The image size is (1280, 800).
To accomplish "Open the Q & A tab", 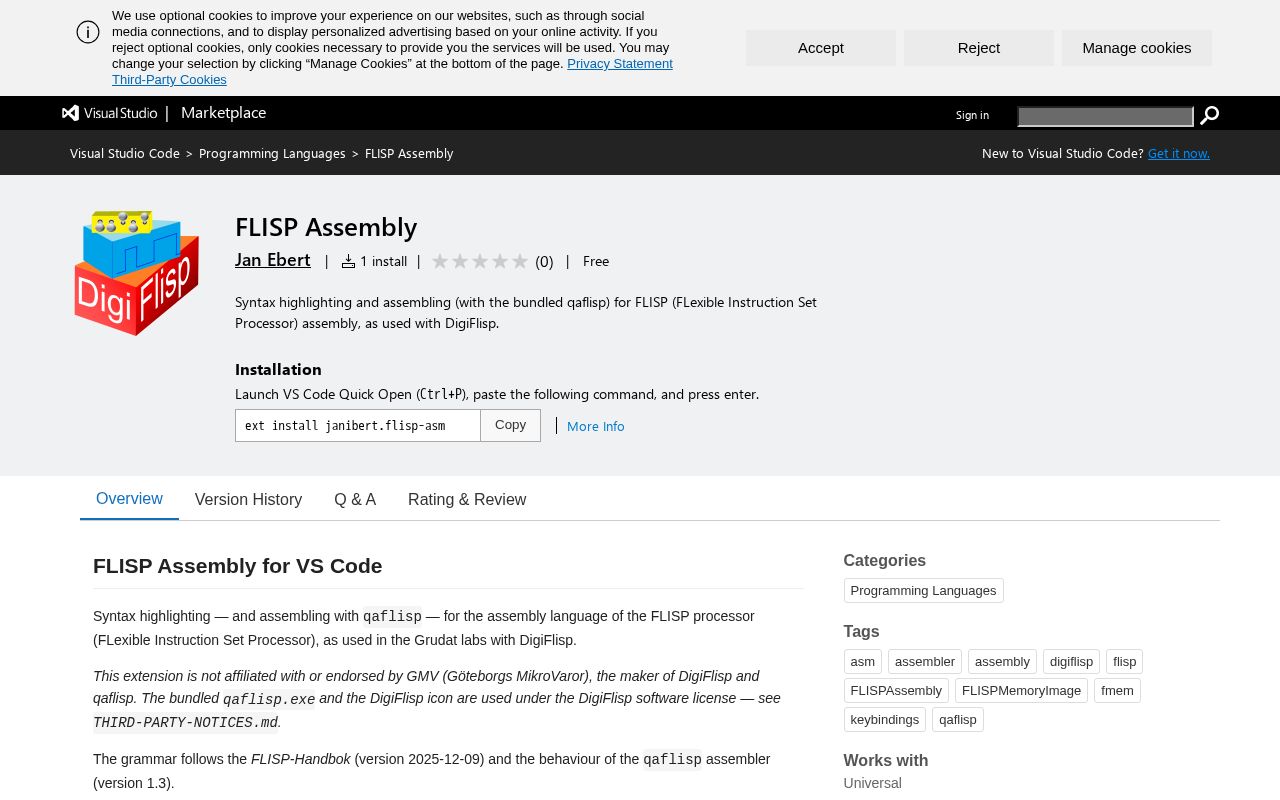I will (355, 500).
